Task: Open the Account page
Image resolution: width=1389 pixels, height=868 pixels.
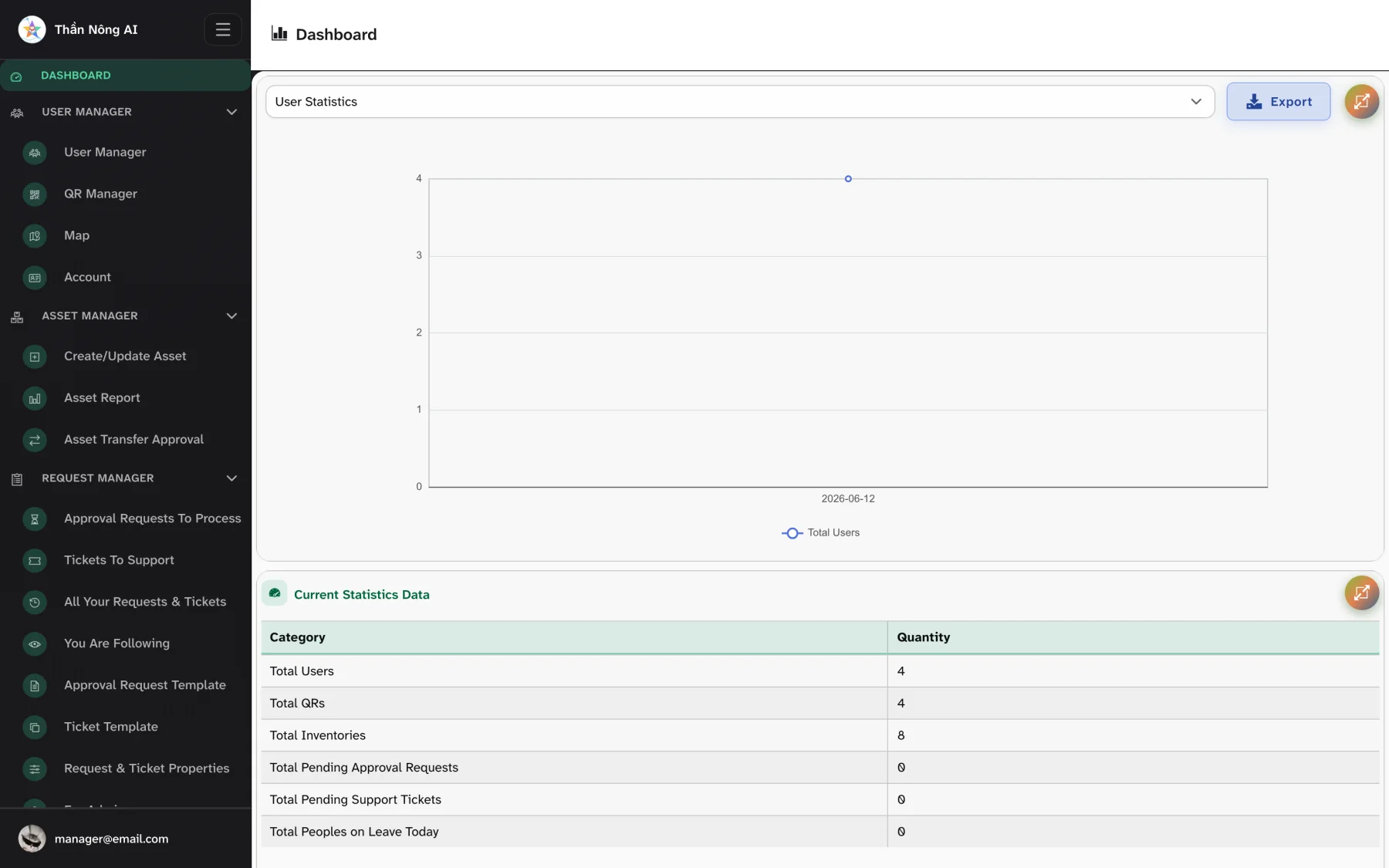Action: tap(87, 278)
